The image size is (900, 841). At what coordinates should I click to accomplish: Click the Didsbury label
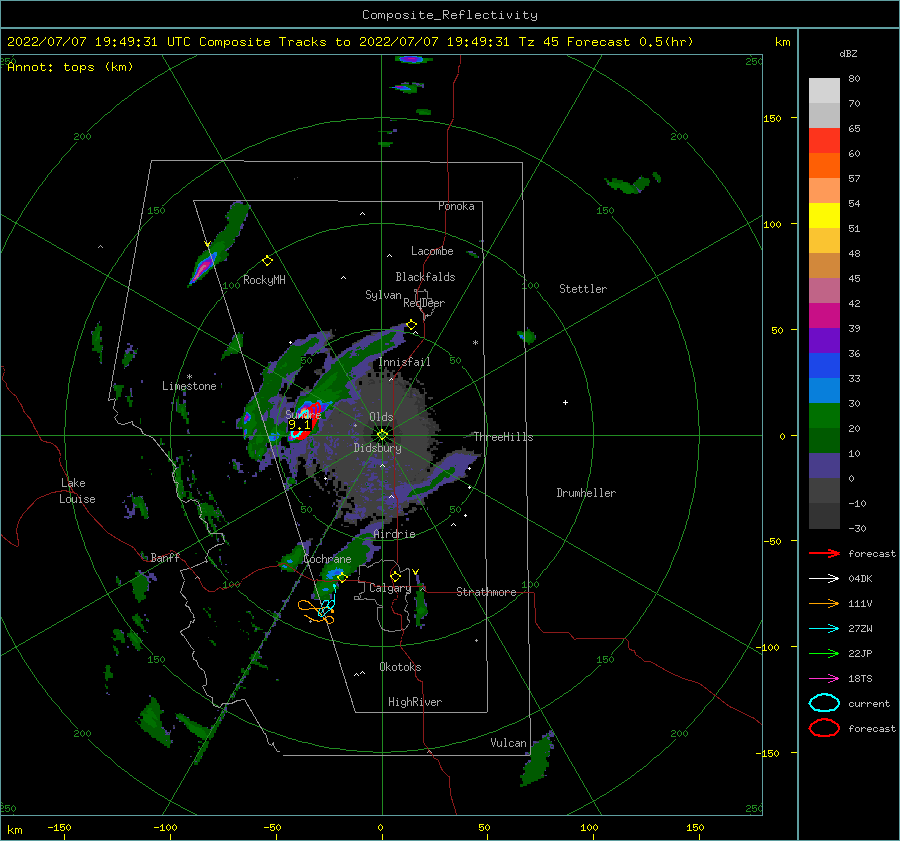(x=377, y=448)
